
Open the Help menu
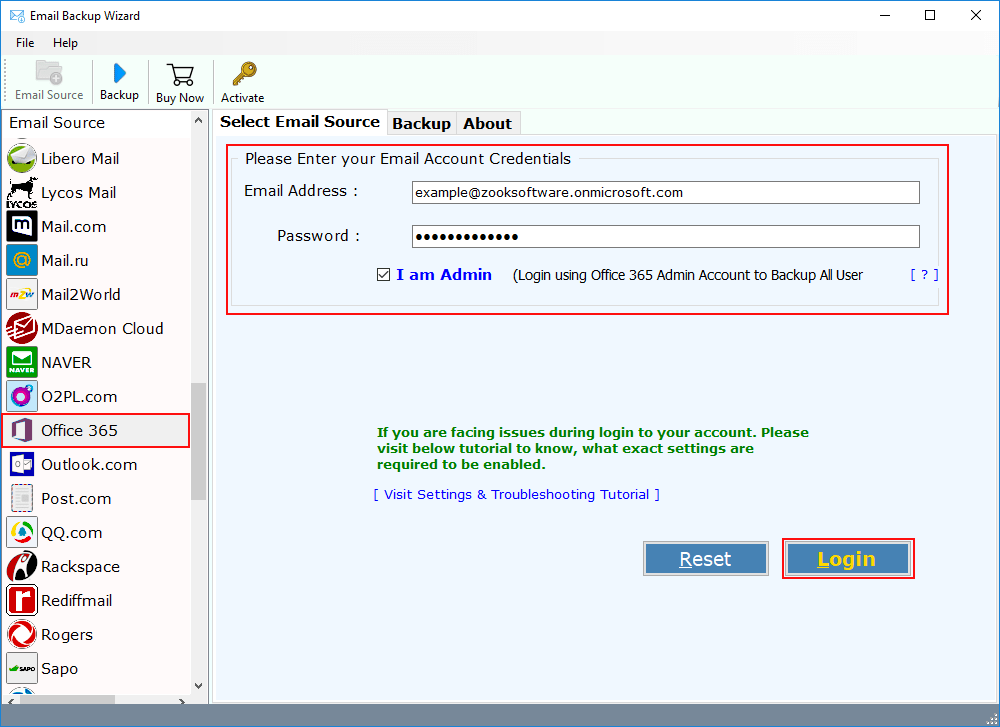(x=65, y=43)
